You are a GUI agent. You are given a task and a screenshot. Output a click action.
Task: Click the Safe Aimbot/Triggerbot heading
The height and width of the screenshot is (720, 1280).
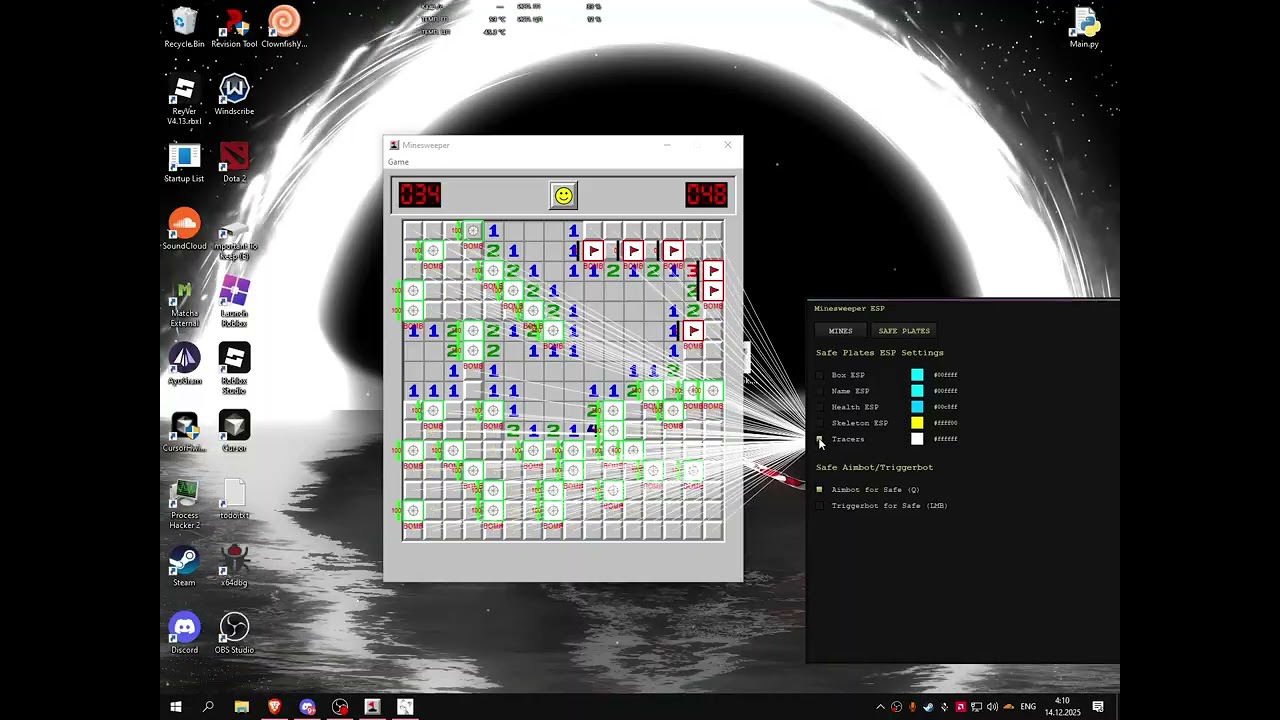[x=874, y=467]
